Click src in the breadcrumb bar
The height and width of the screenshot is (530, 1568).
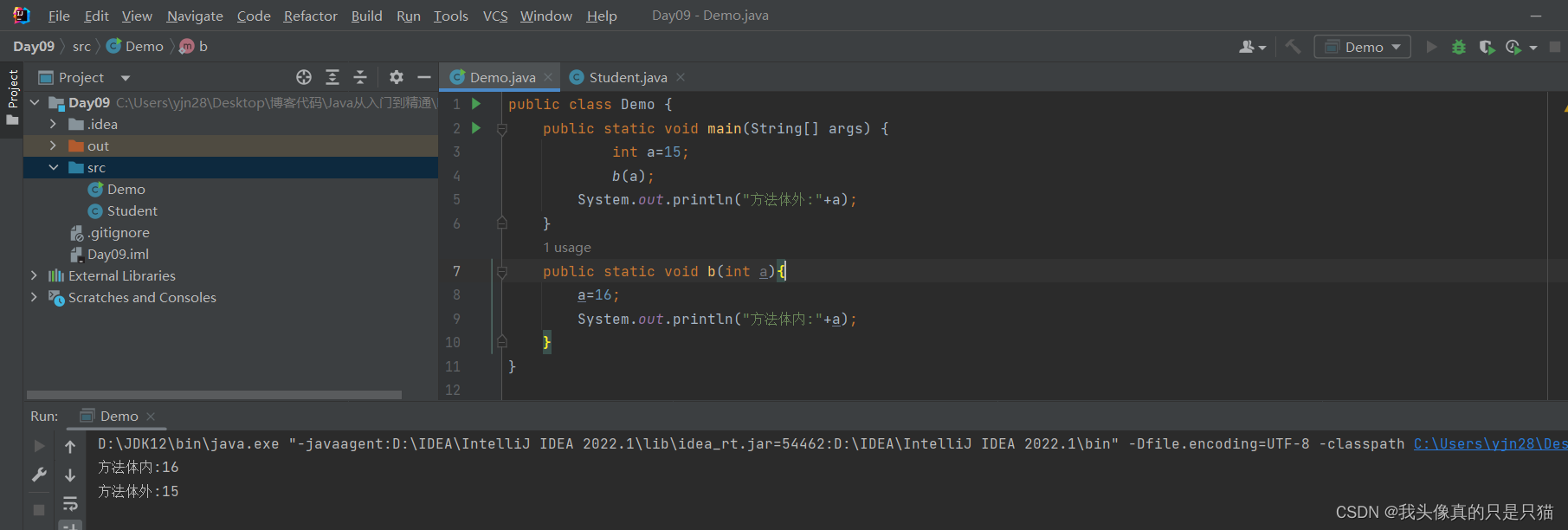[81, 47]
